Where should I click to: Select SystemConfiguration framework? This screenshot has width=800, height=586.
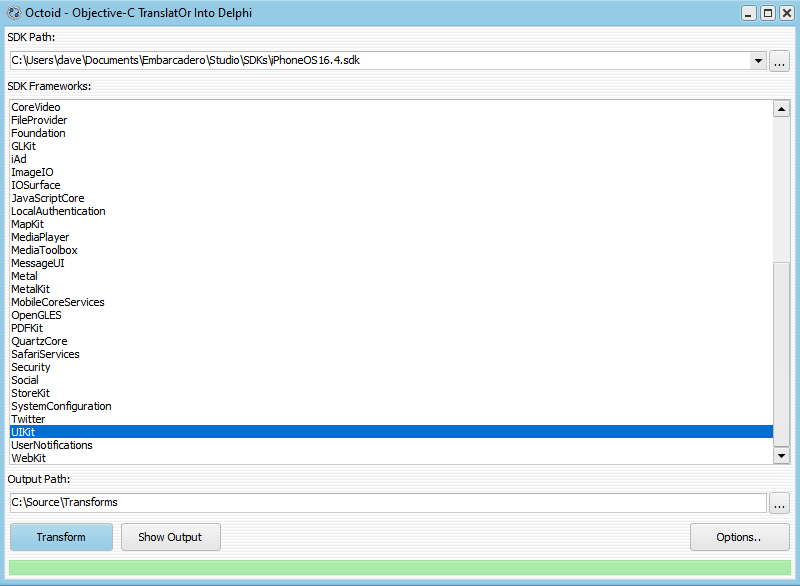tap(391, 406)
